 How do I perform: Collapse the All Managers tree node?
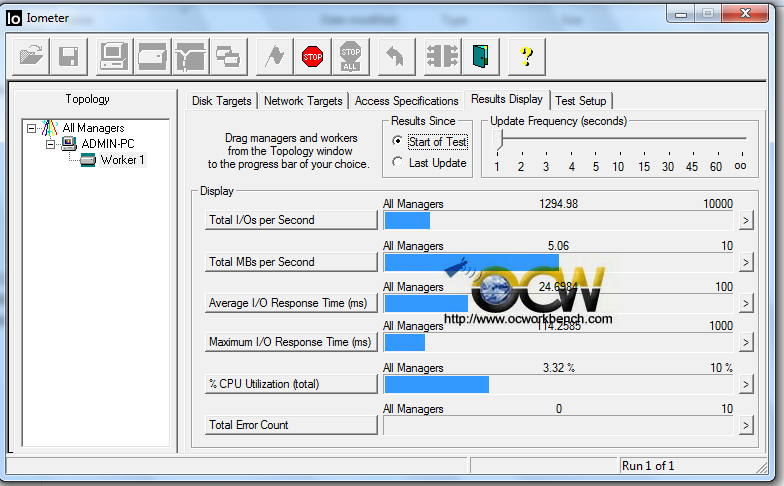coord(31,128)
